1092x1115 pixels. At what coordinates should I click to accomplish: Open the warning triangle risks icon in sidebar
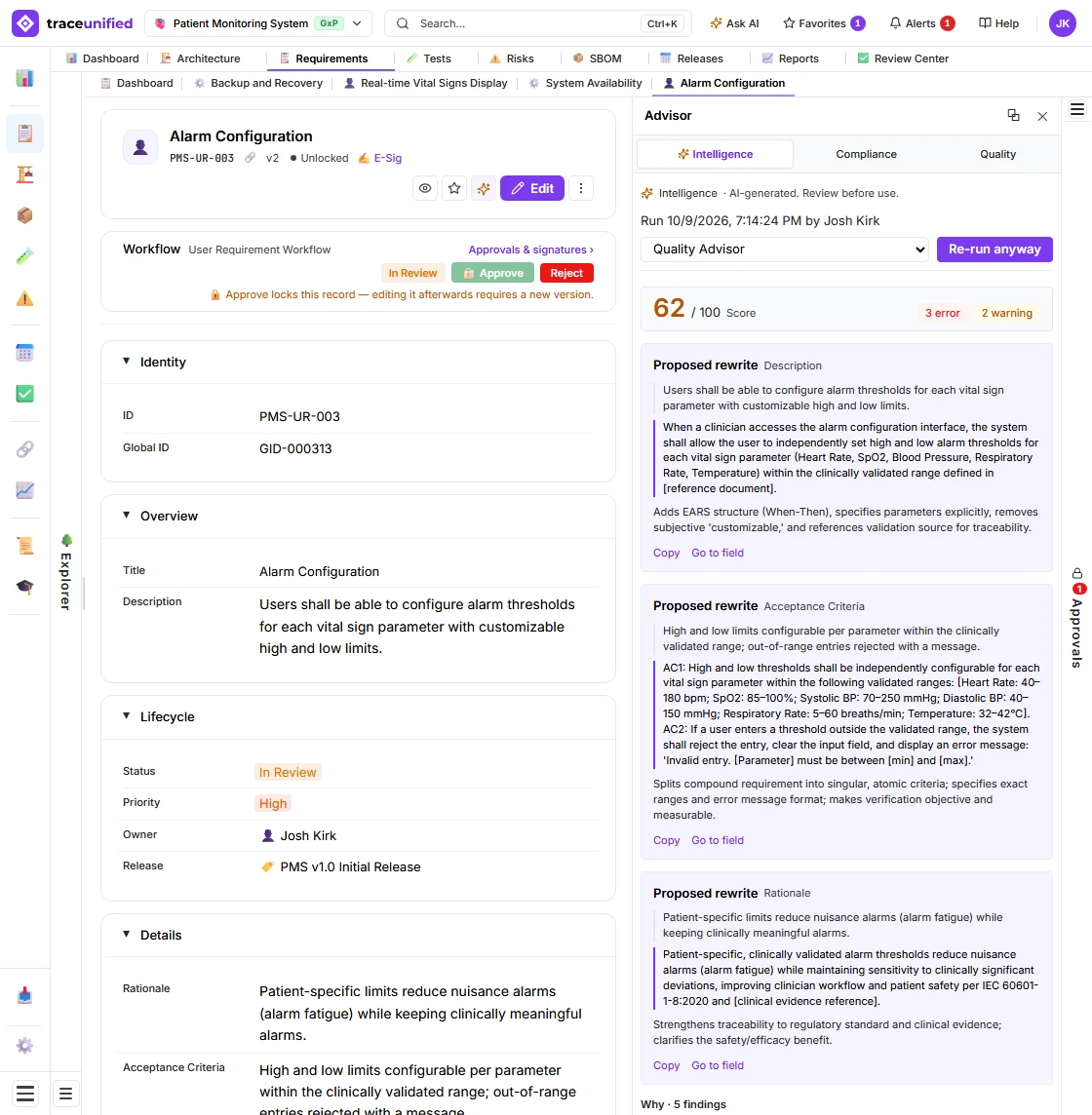click(x=25, y=298)
